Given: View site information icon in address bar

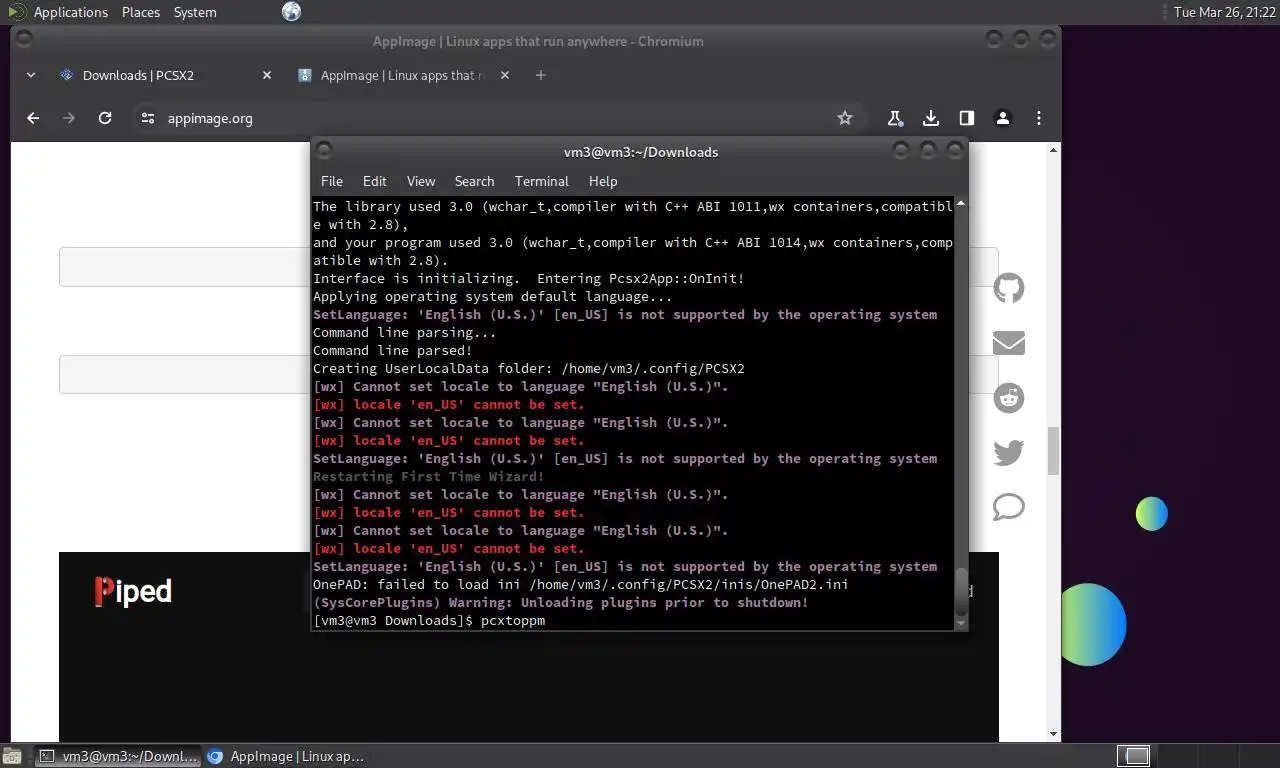Looking at the screenshot, I should coord(148,118).
